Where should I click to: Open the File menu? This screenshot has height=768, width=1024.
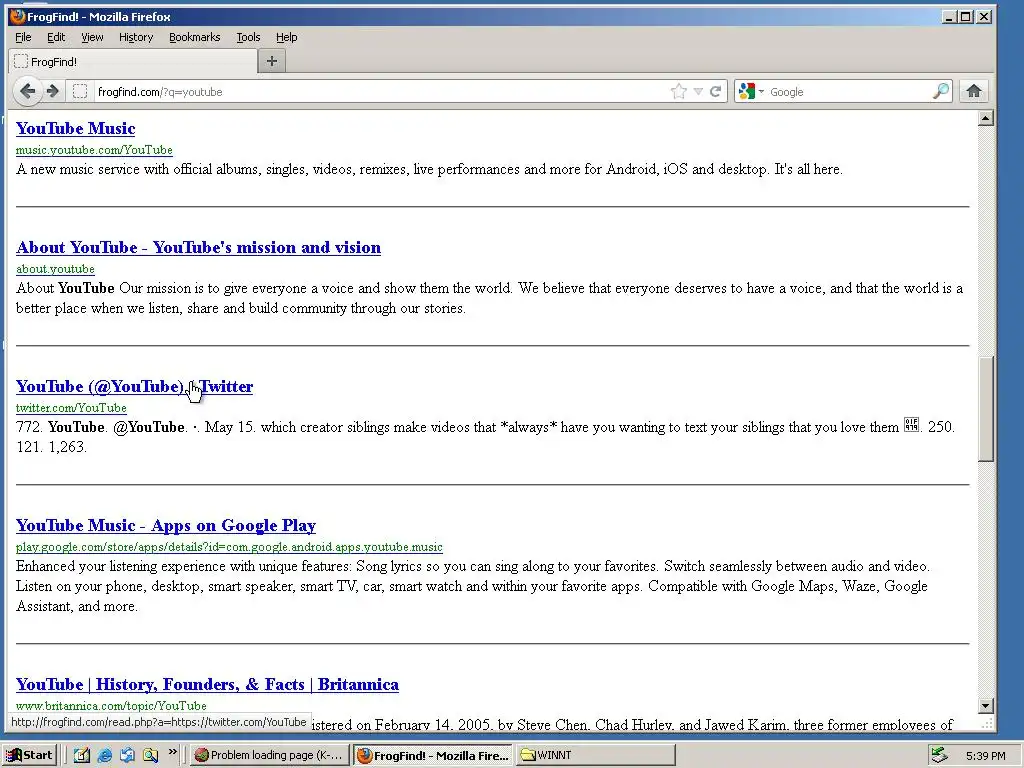[24, 37]
